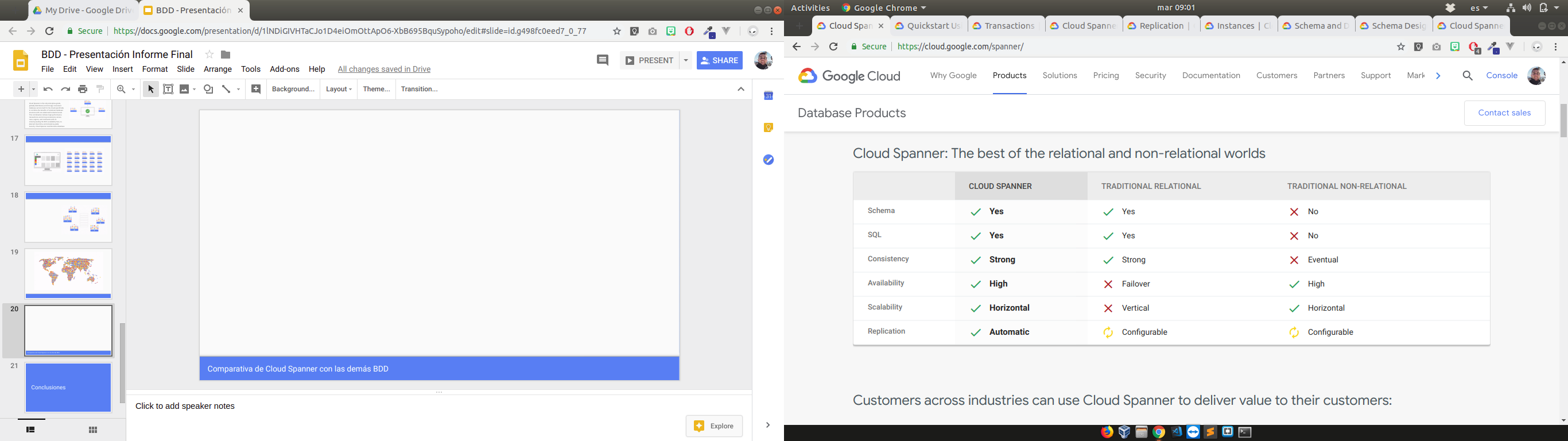
Task: Star the BDD presentation title
Action: [209, 55]
